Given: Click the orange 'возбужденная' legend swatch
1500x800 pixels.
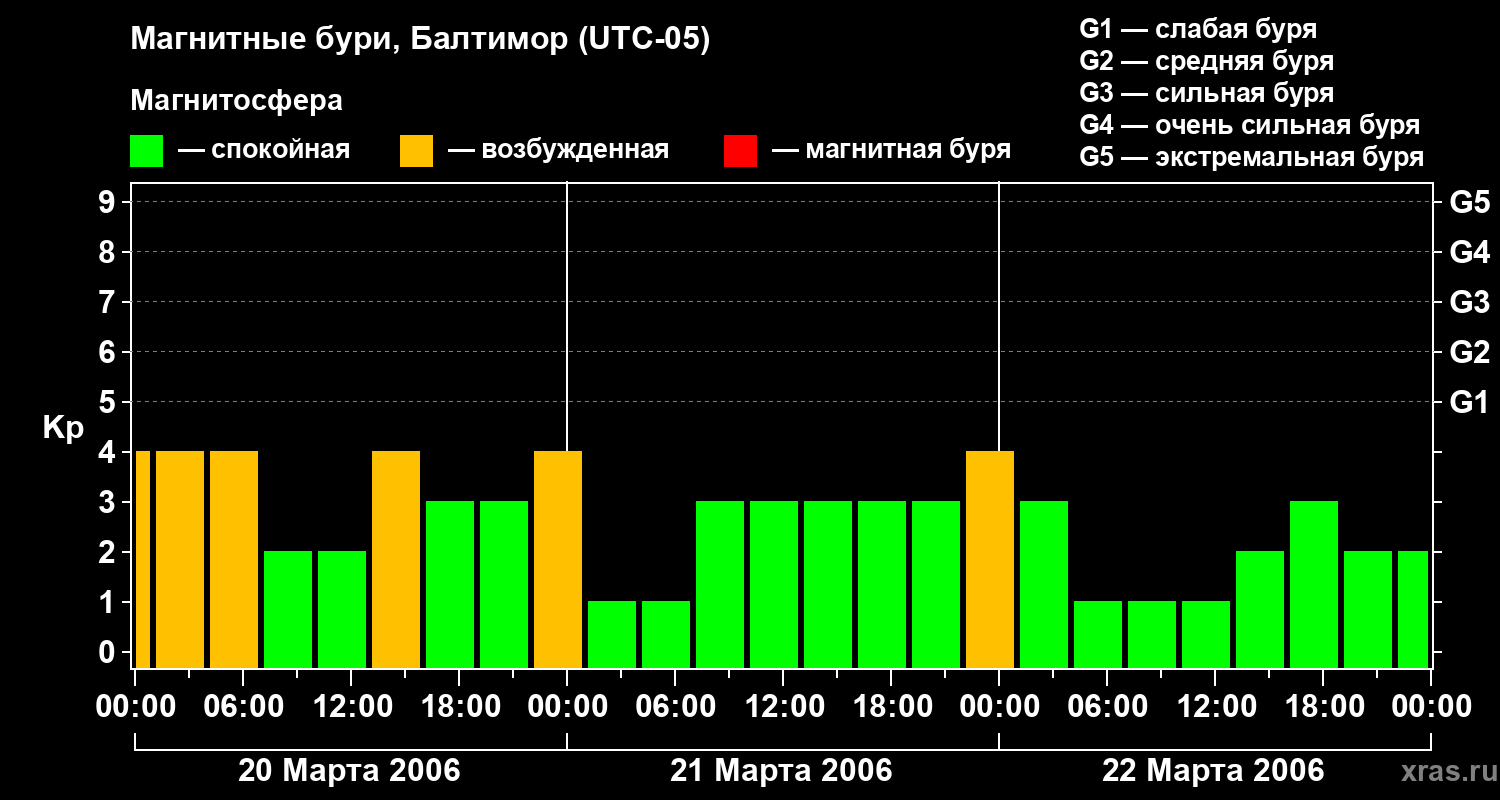Looking at the screenshot, I should pos(416,151).
